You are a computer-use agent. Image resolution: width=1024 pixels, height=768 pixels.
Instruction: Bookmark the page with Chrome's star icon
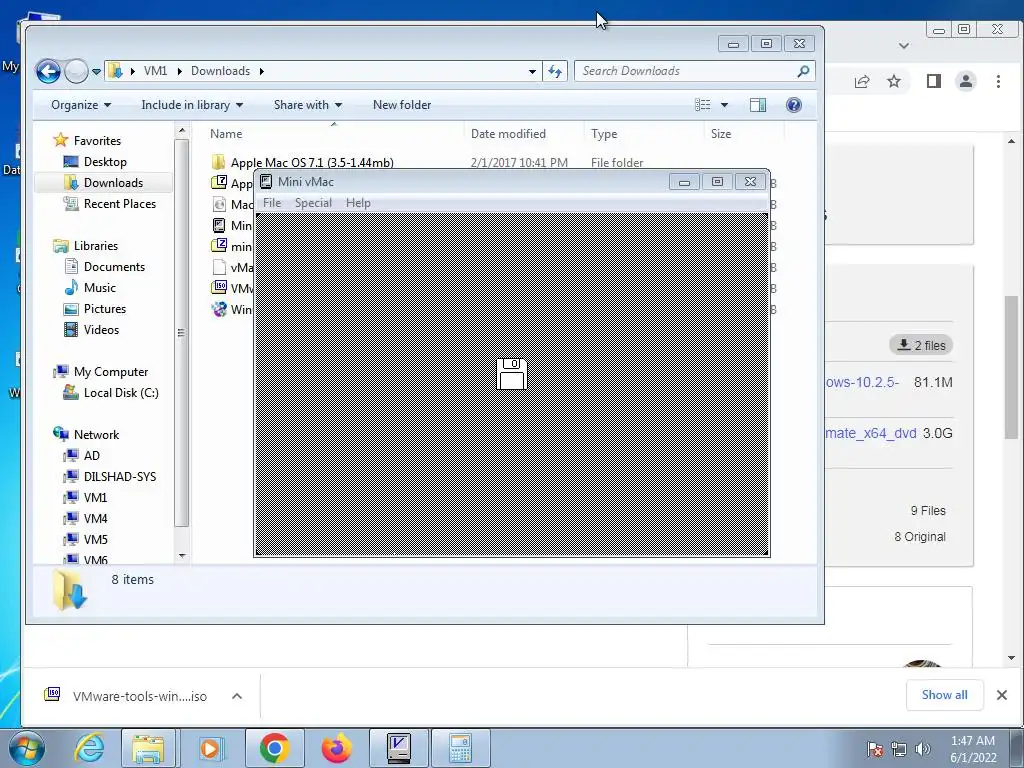(x=894, y=81)
